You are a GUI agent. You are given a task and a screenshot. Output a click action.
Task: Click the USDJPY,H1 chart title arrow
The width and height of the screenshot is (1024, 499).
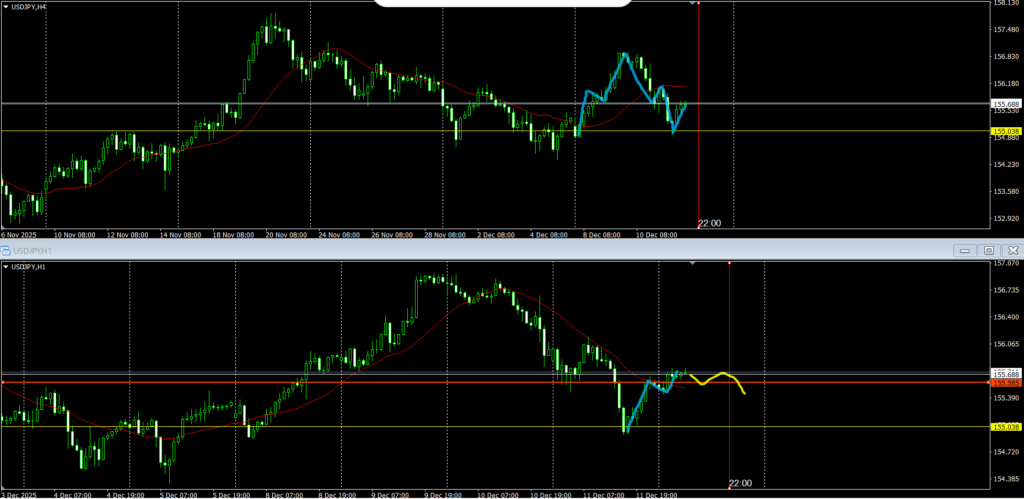click(5, 267)
